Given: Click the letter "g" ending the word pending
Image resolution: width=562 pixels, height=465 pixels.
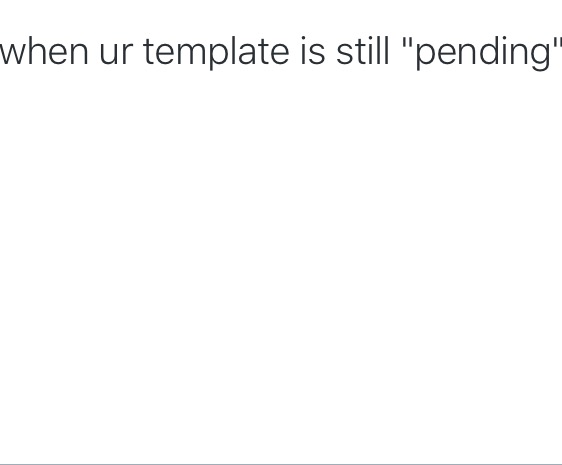Looking at the screenshot, I should [539, 56].
